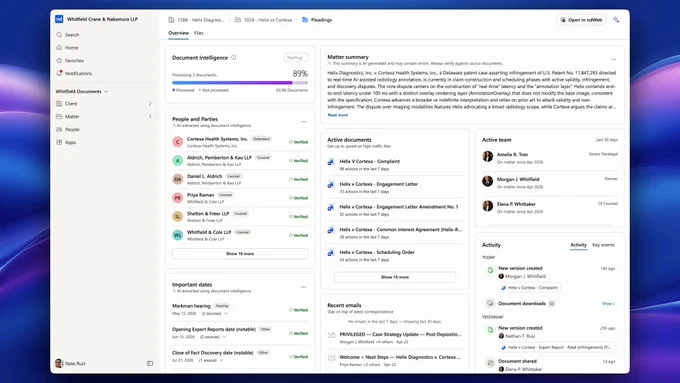Open Favorites star item
Image resolution: width=680 pixels, height=383 pixels.
70,61
